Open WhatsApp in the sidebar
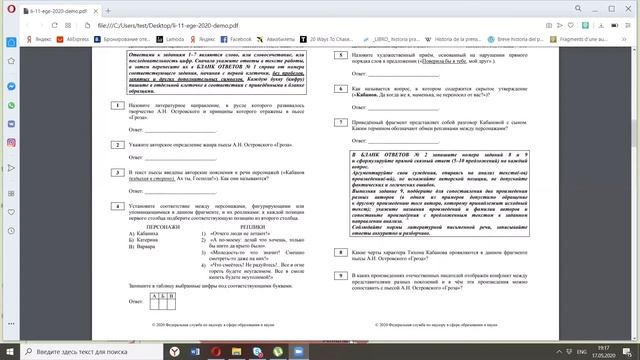640x360 pixels. pos(11,105)
